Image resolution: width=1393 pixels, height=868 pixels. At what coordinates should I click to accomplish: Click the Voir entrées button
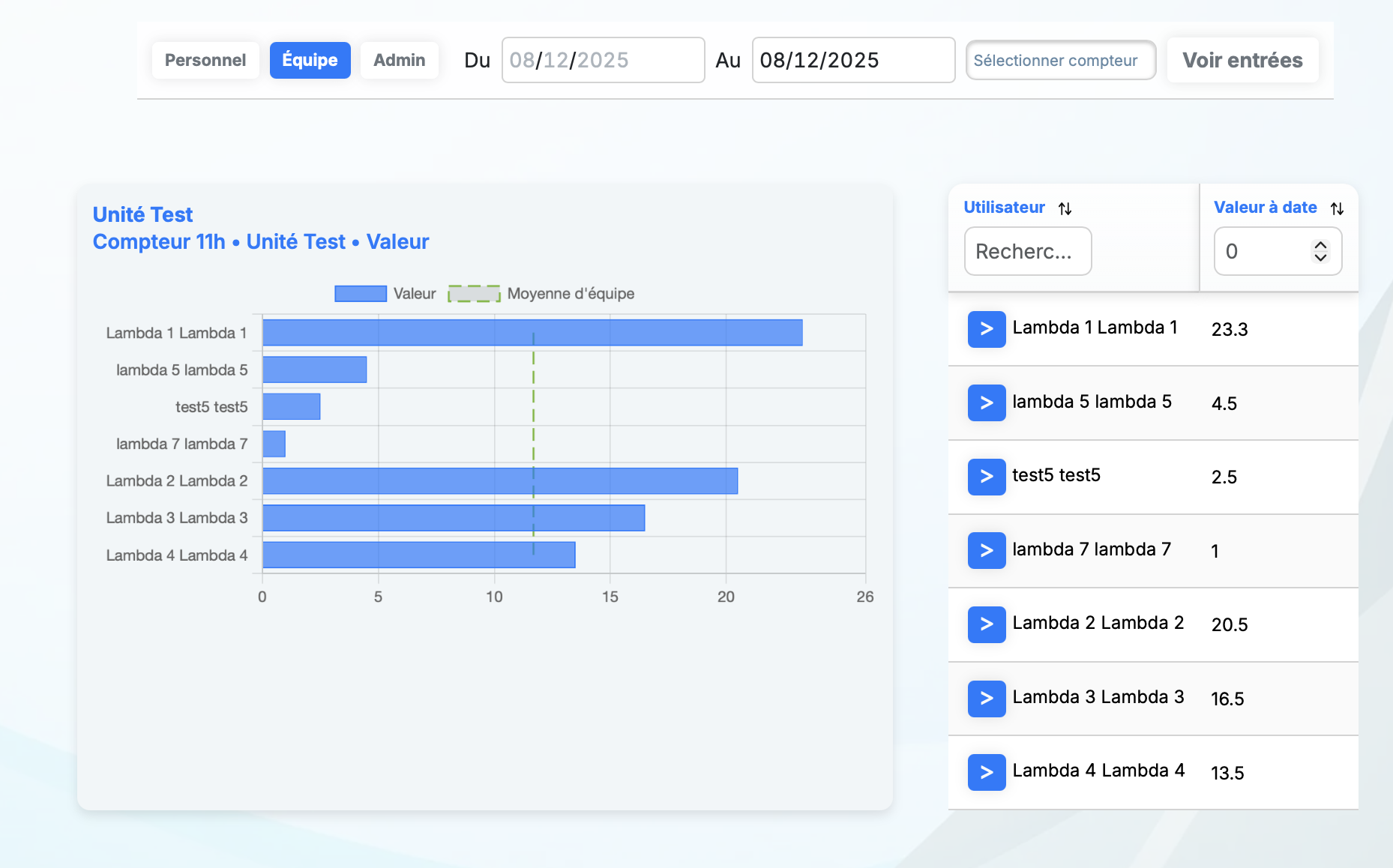click(1242, 60)
